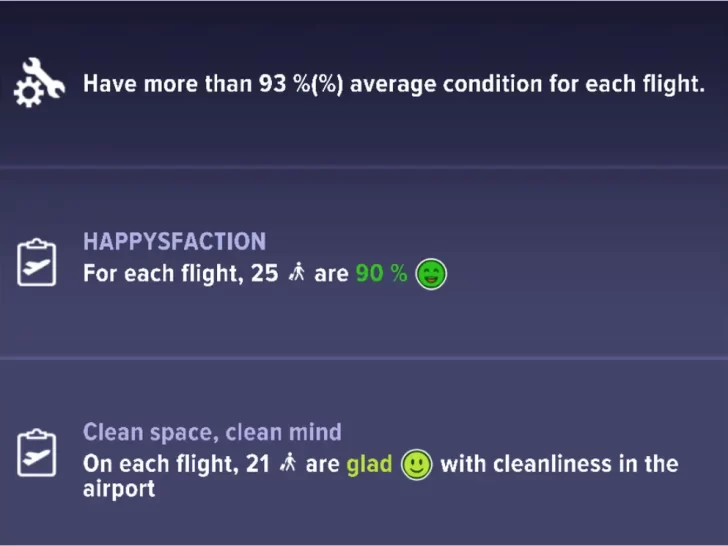Image resolution: width=728 pixels, height=546 pixels.
Task: Click the green 90 % satisfaction value
Action: (381, 274)
